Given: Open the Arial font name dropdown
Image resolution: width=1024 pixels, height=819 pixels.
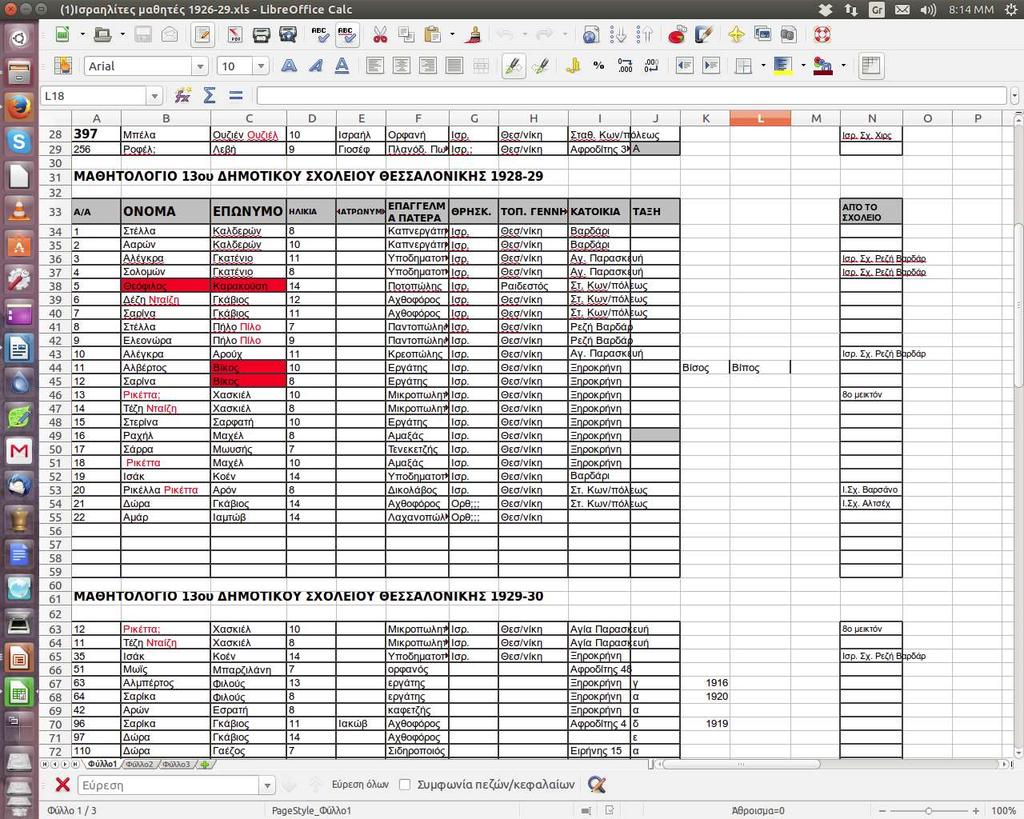Looking at the screenshot, I should point(200,66).
